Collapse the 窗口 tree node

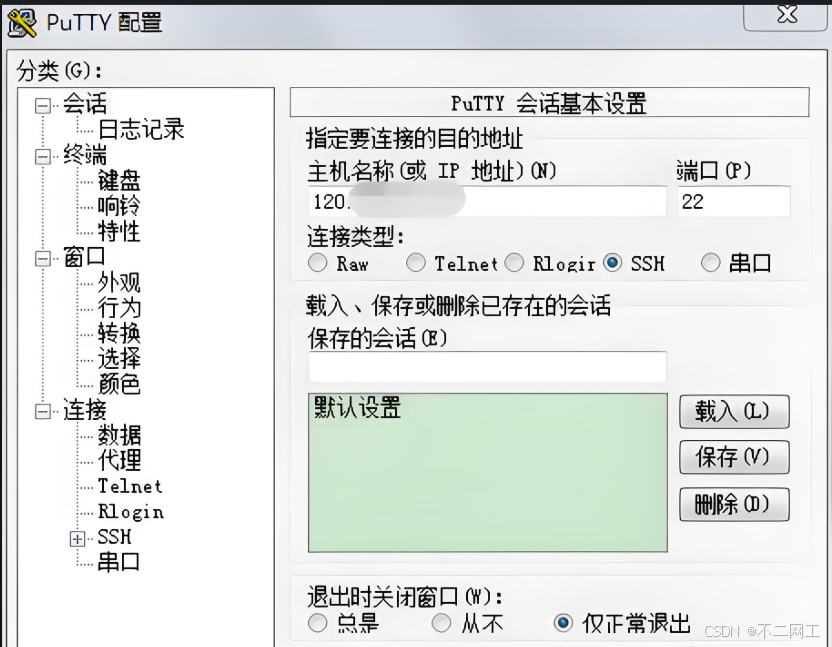[43, 258]
